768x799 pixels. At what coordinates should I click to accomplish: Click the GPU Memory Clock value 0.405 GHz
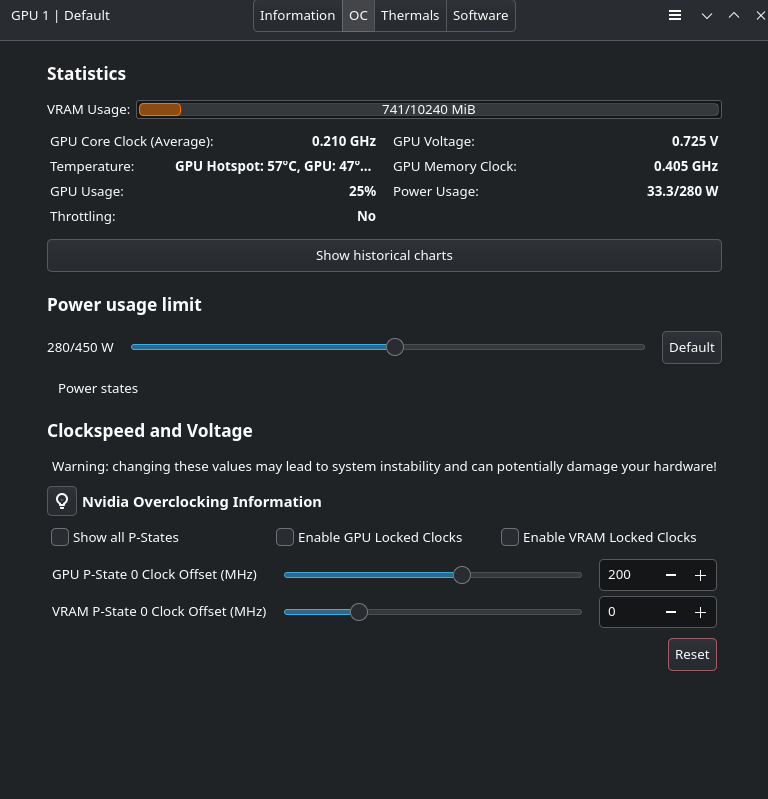pos(686,166)
